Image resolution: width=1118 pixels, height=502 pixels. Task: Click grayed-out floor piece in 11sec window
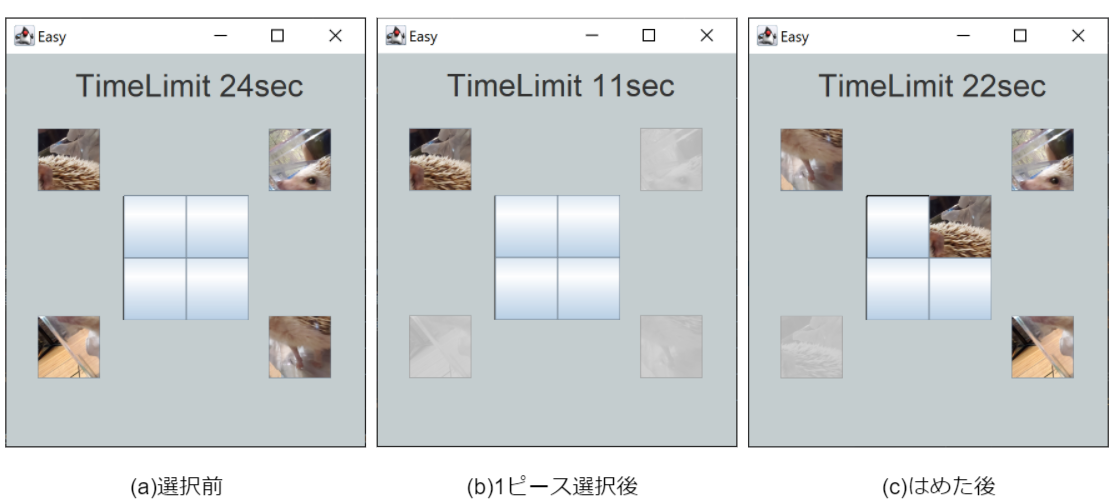440,347
